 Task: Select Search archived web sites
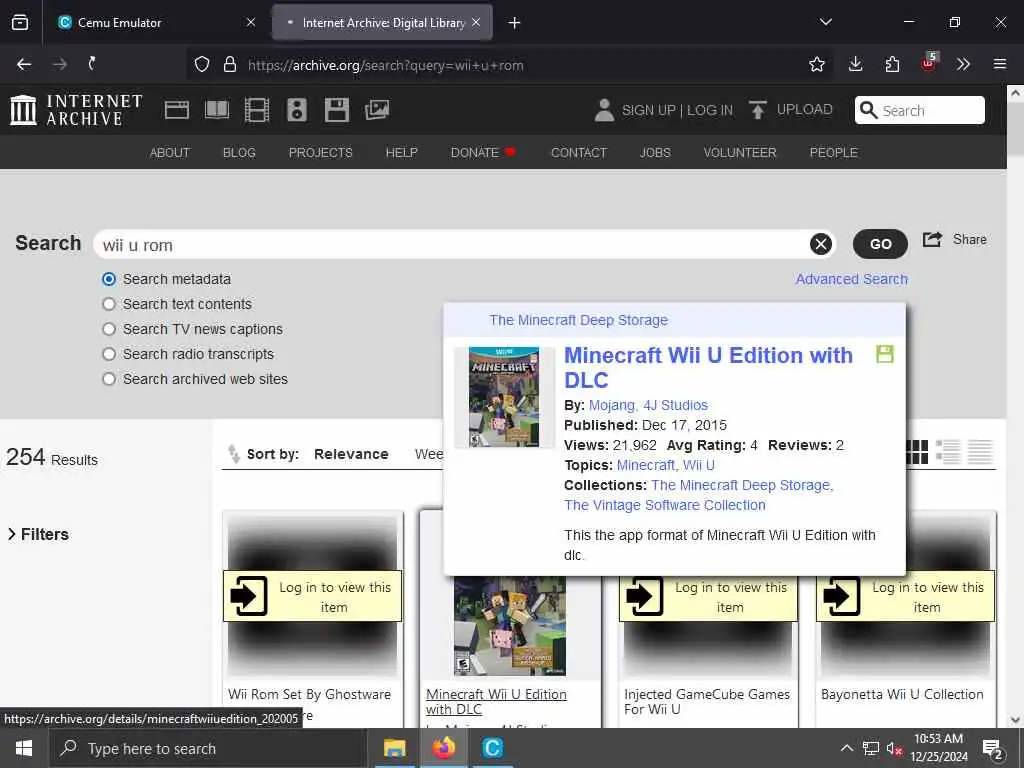pos(109,379)
